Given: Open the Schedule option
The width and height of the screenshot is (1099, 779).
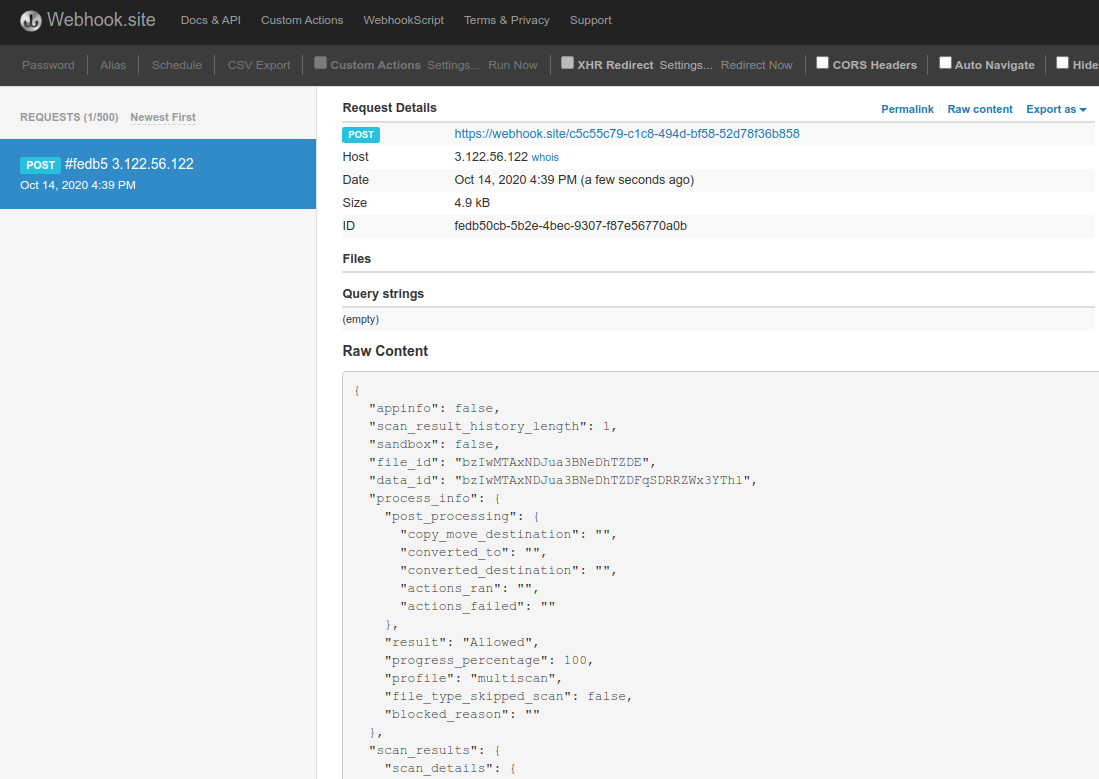Looking at the screenshot, I should 177,65.
